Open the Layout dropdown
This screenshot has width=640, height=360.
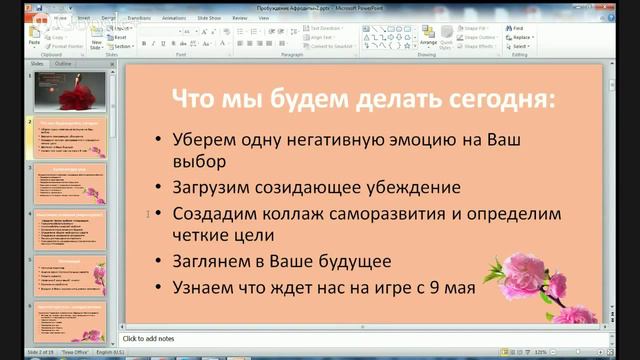pyautogui.click(x=120, y=29)
